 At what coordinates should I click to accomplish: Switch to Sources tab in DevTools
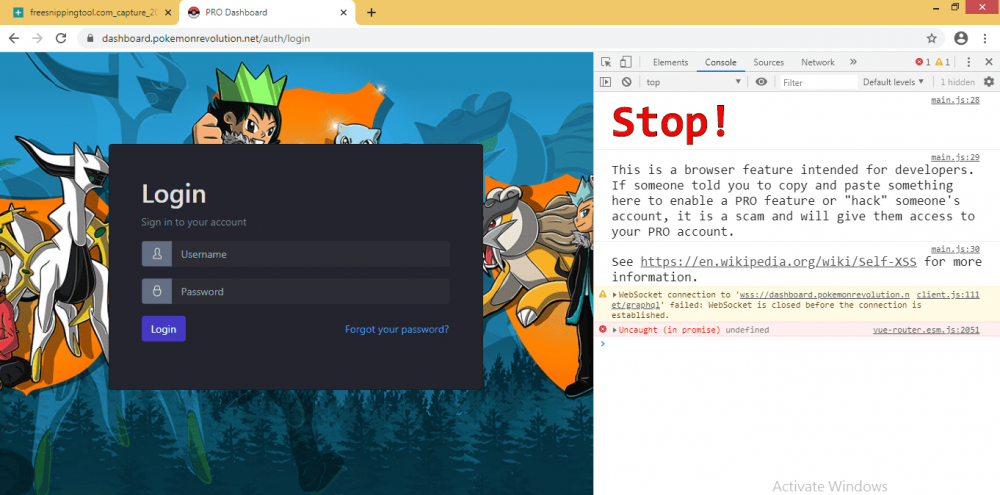pyautogui.click(x=768, y=62)
